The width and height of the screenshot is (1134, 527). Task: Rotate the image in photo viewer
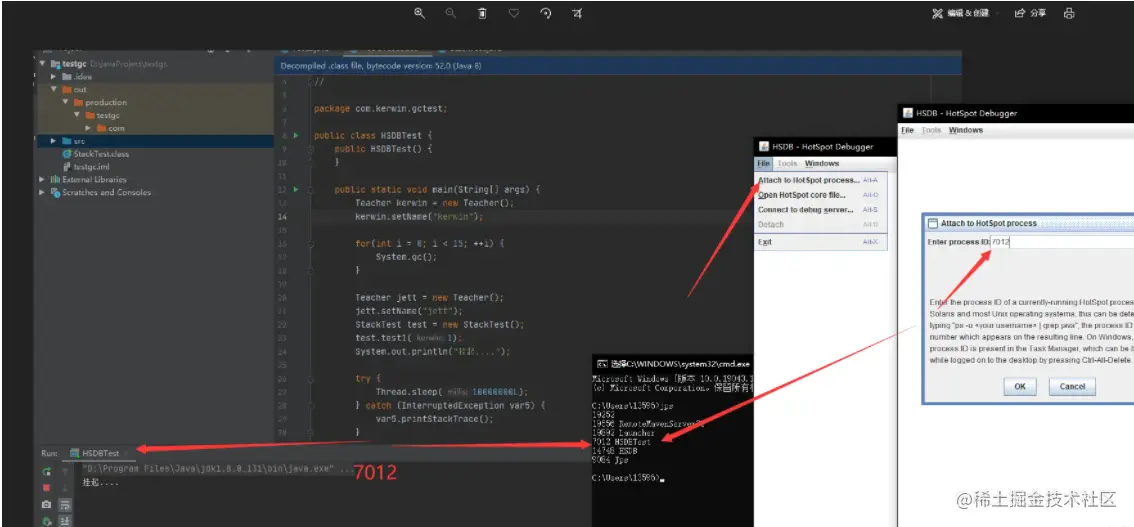(545, 13)
